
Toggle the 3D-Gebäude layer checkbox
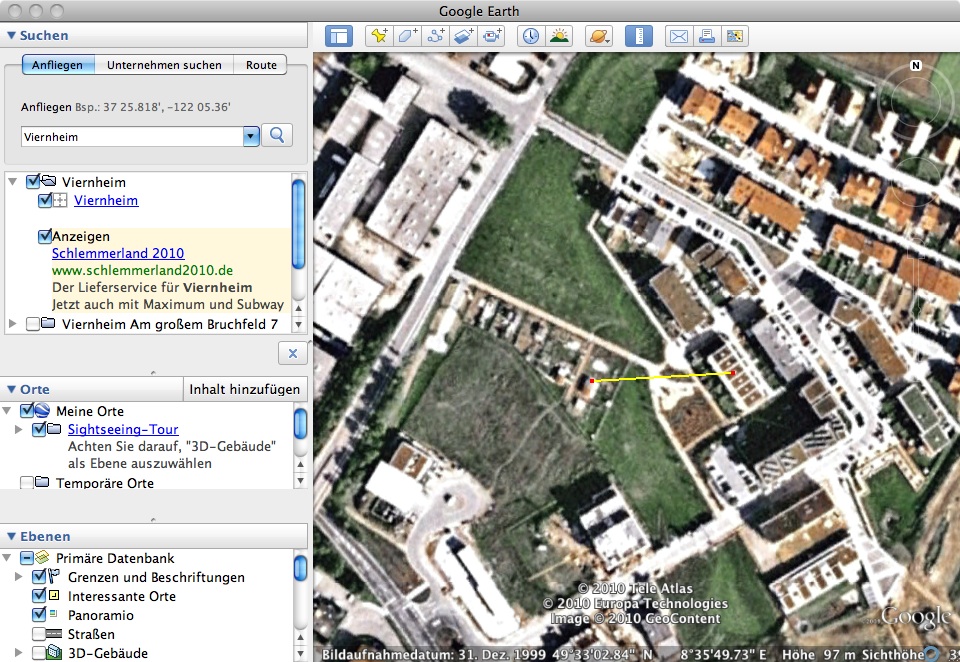pyautogui.click(x=39, y=653)
